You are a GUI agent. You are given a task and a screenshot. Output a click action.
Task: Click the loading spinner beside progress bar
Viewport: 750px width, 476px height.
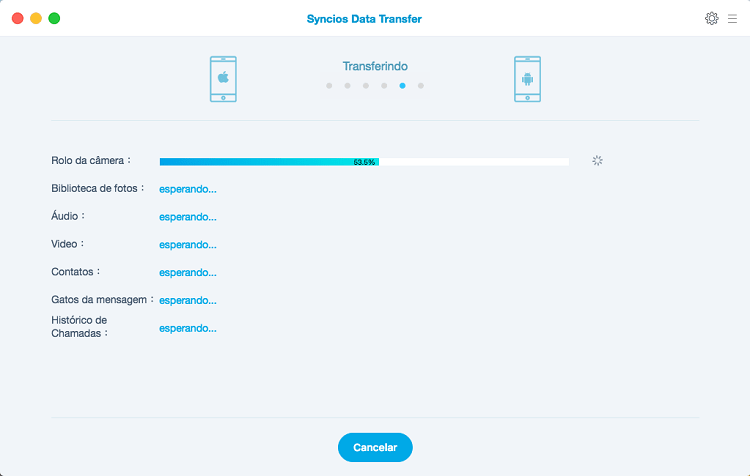point(597,160)
